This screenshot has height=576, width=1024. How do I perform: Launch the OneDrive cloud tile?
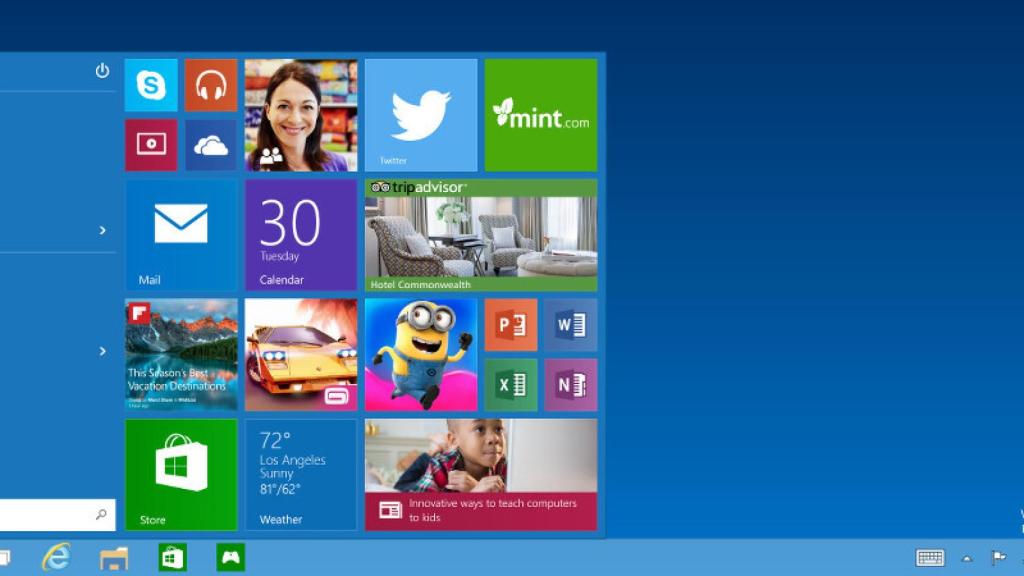(x=210, y=145)
